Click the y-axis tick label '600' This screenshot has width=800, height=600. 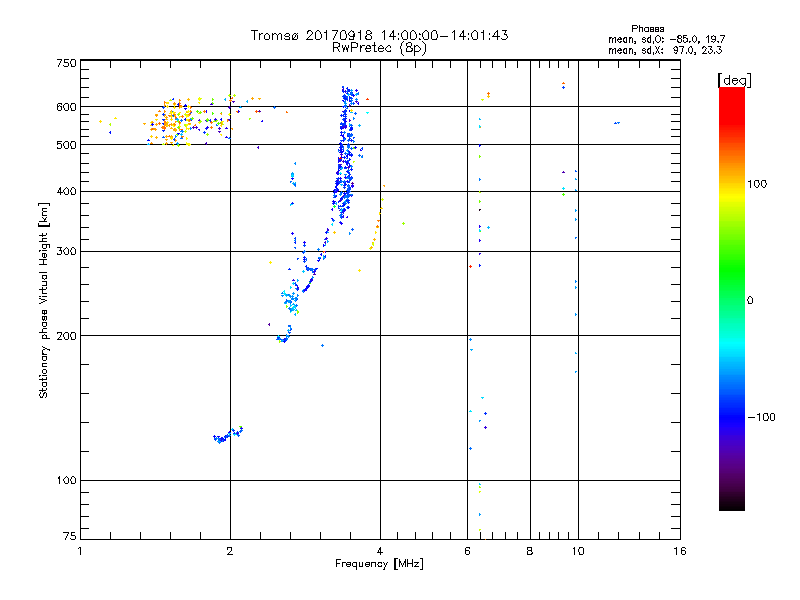point(66,107)
